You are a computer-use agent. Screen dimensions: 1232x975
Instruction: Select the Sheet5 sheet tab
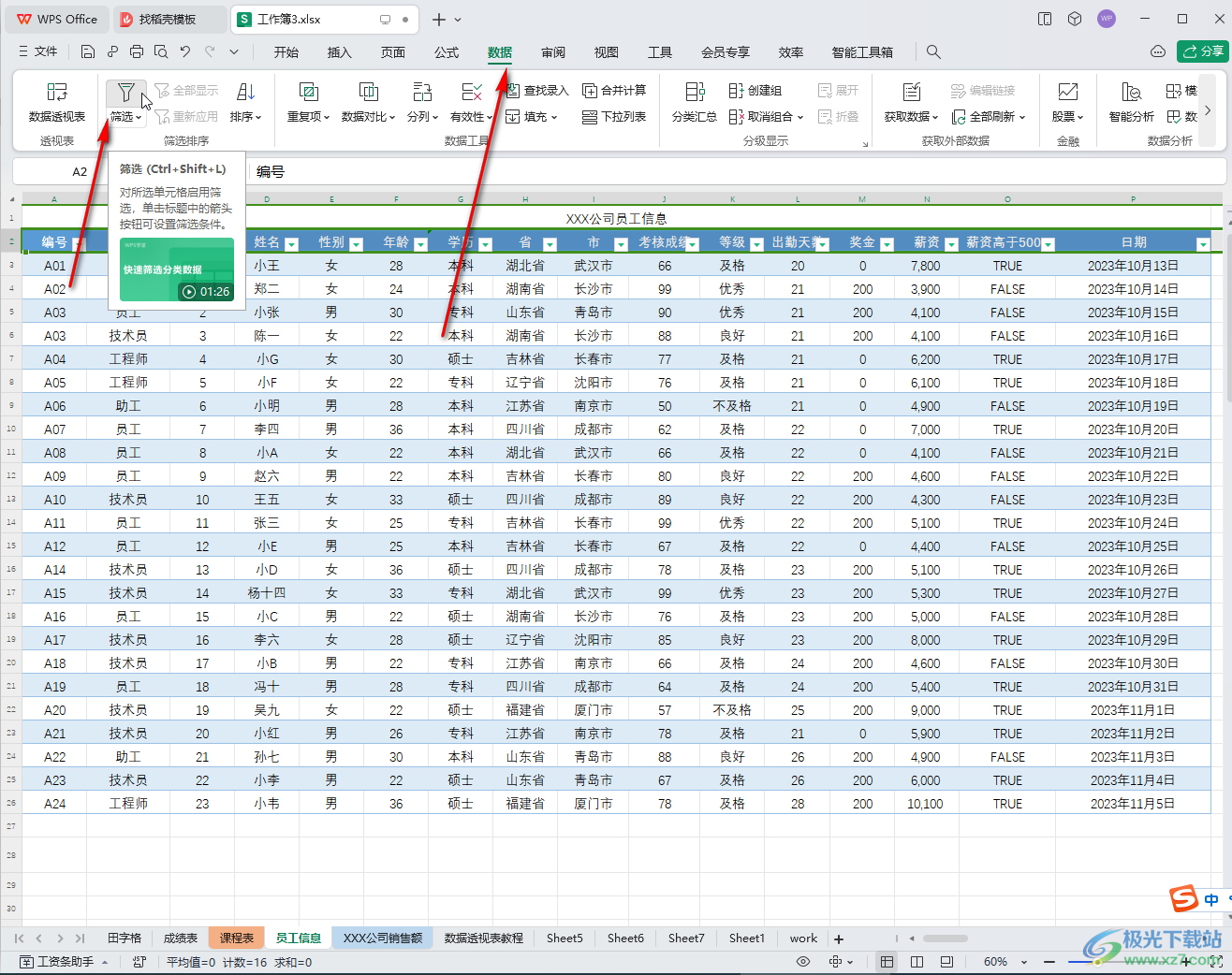[x=565, y=938]
